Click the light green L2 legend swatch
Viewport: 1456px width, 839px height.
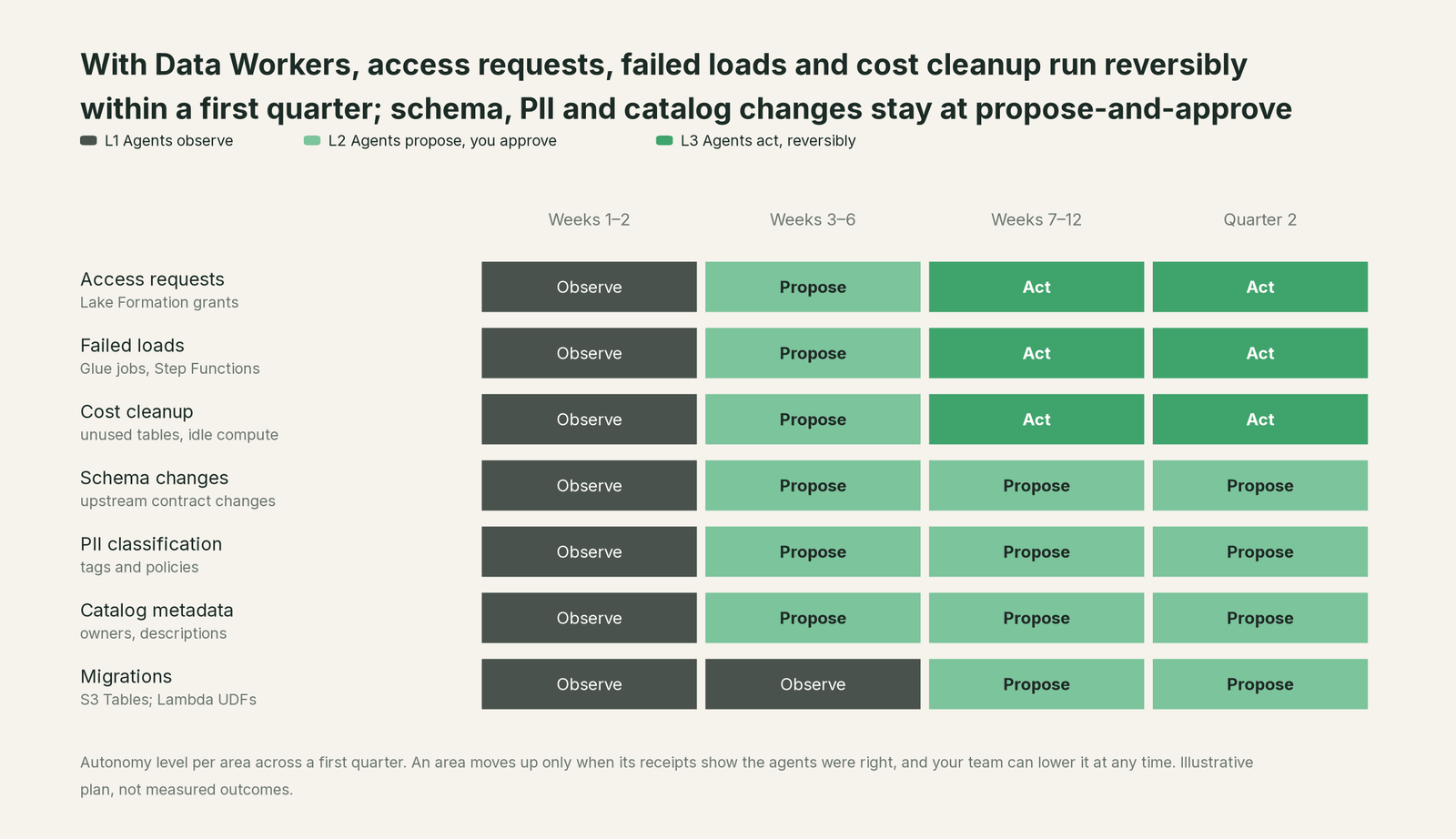312,140
